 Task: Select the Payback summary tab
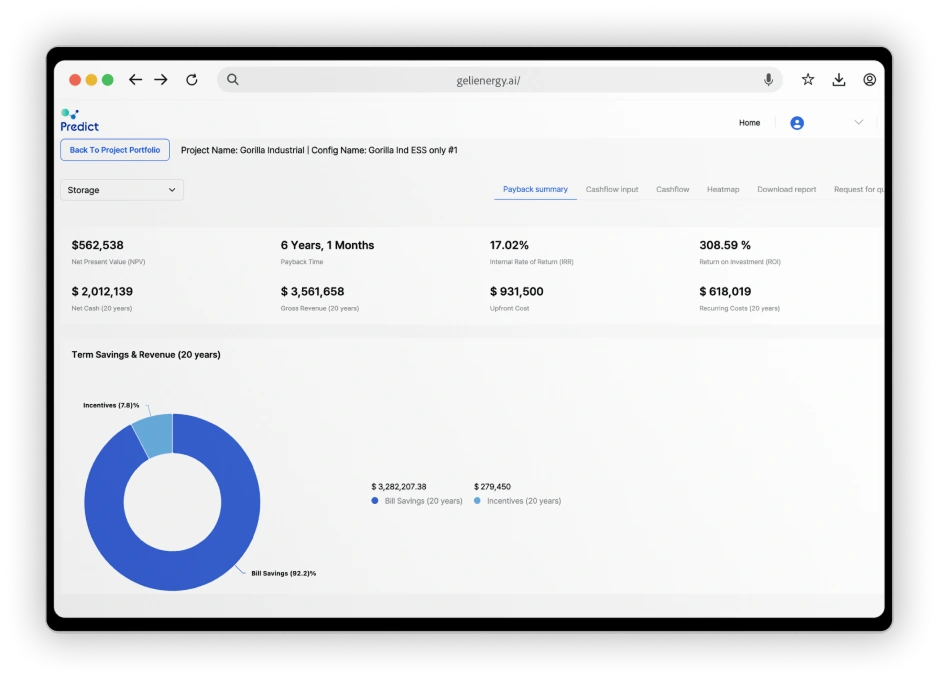point(535,189)
